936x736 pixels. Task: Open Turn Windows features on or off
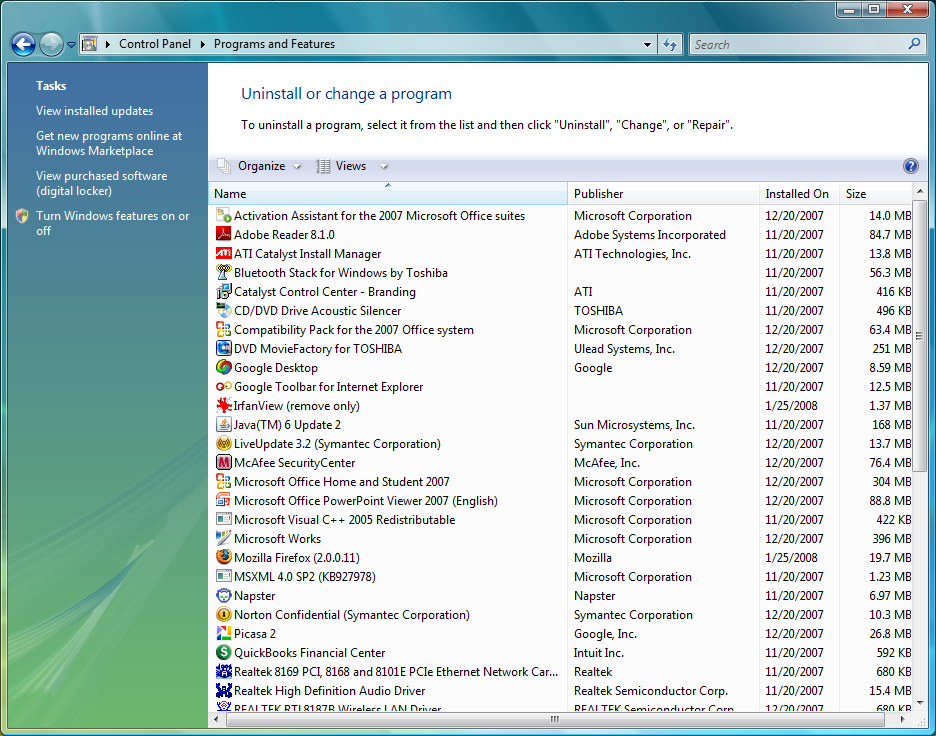pyautogui.click(x=112, y=223)
